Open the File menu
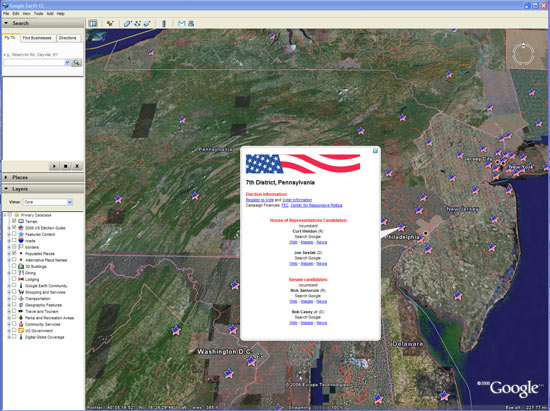 coord(6,14)
